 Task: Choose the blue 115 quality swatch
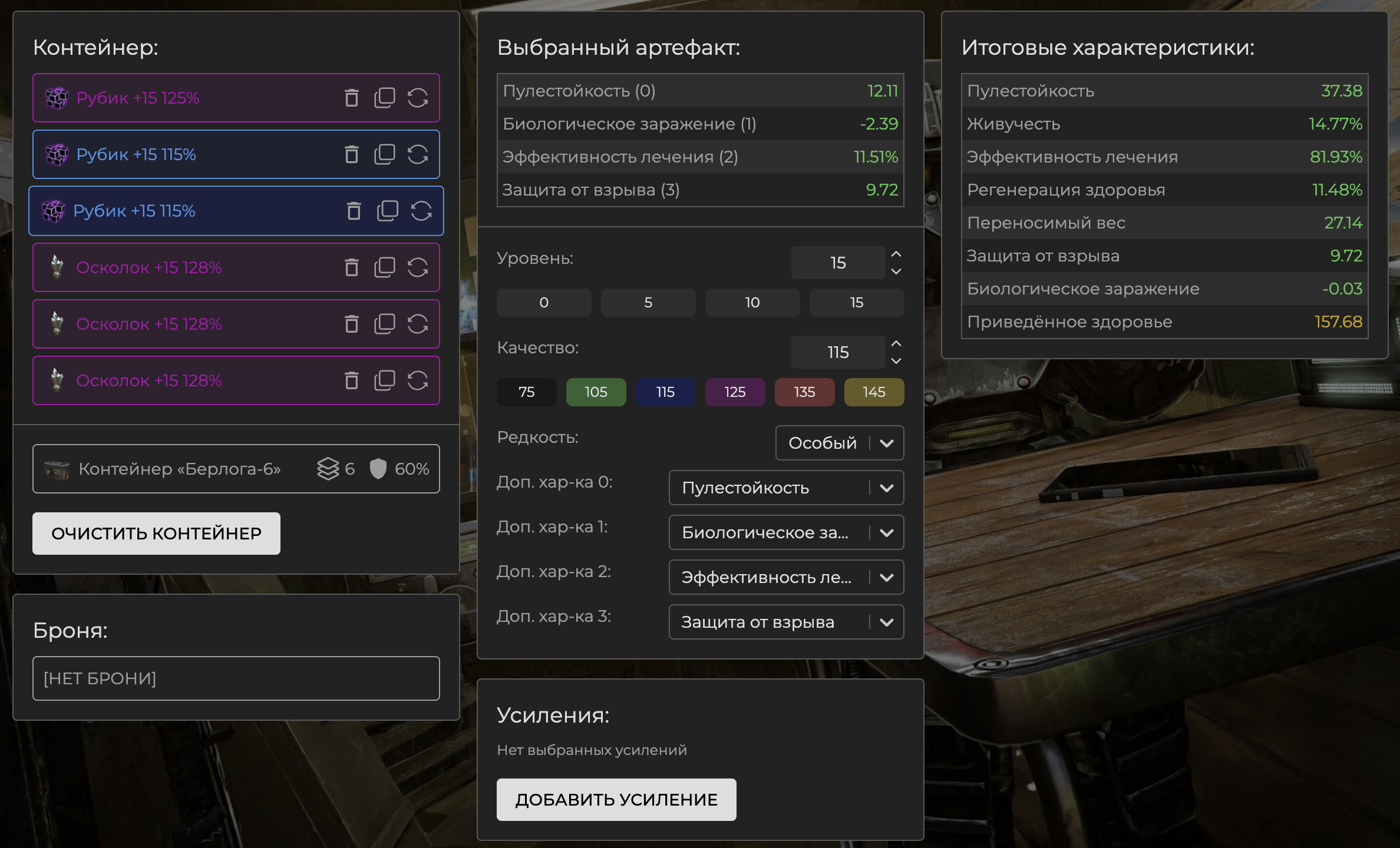pos(666,392)
